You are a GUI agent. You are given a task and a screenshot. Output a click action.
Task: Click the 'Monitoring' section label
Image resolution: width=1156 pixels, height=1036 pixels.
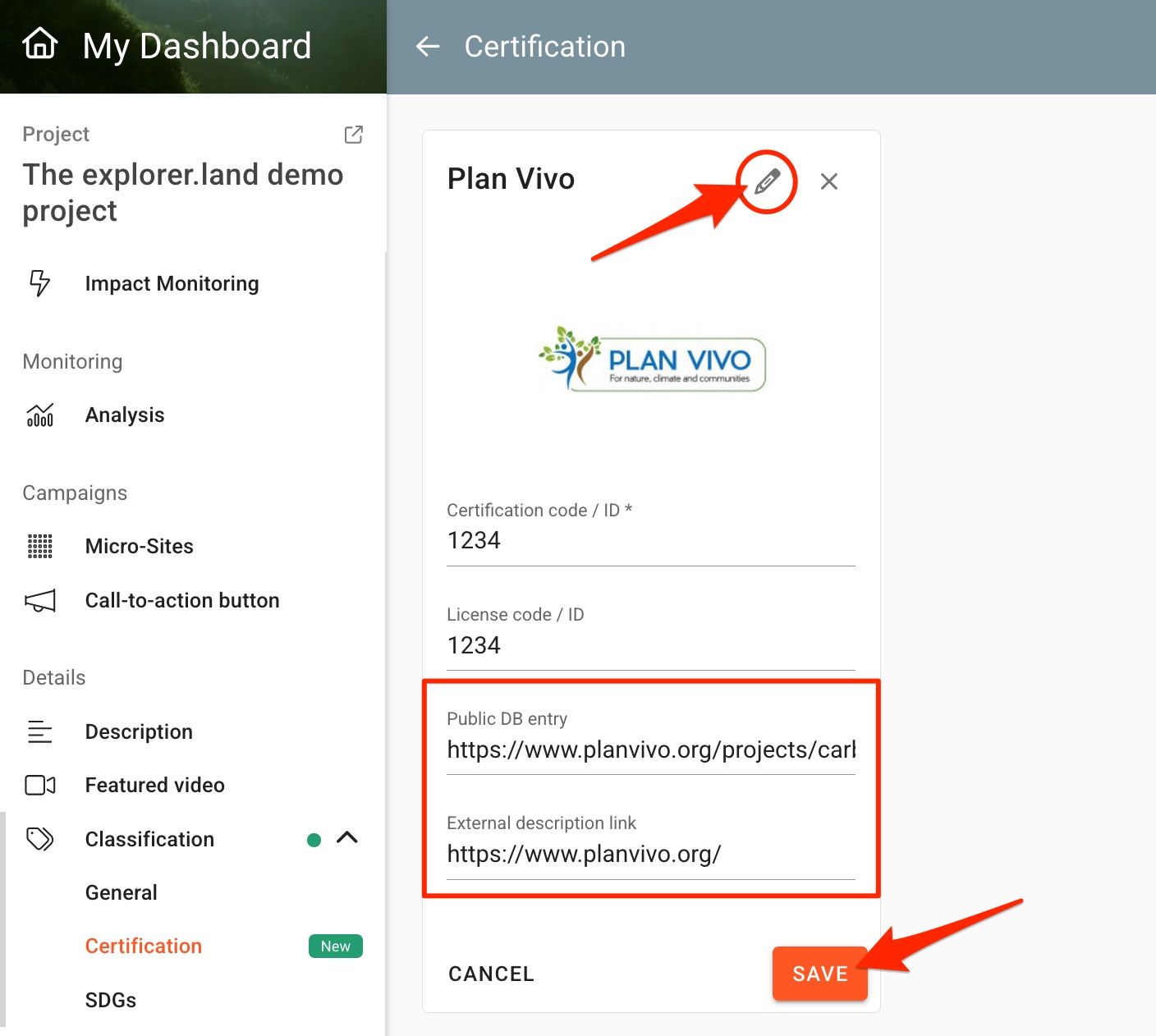(72, 362)
